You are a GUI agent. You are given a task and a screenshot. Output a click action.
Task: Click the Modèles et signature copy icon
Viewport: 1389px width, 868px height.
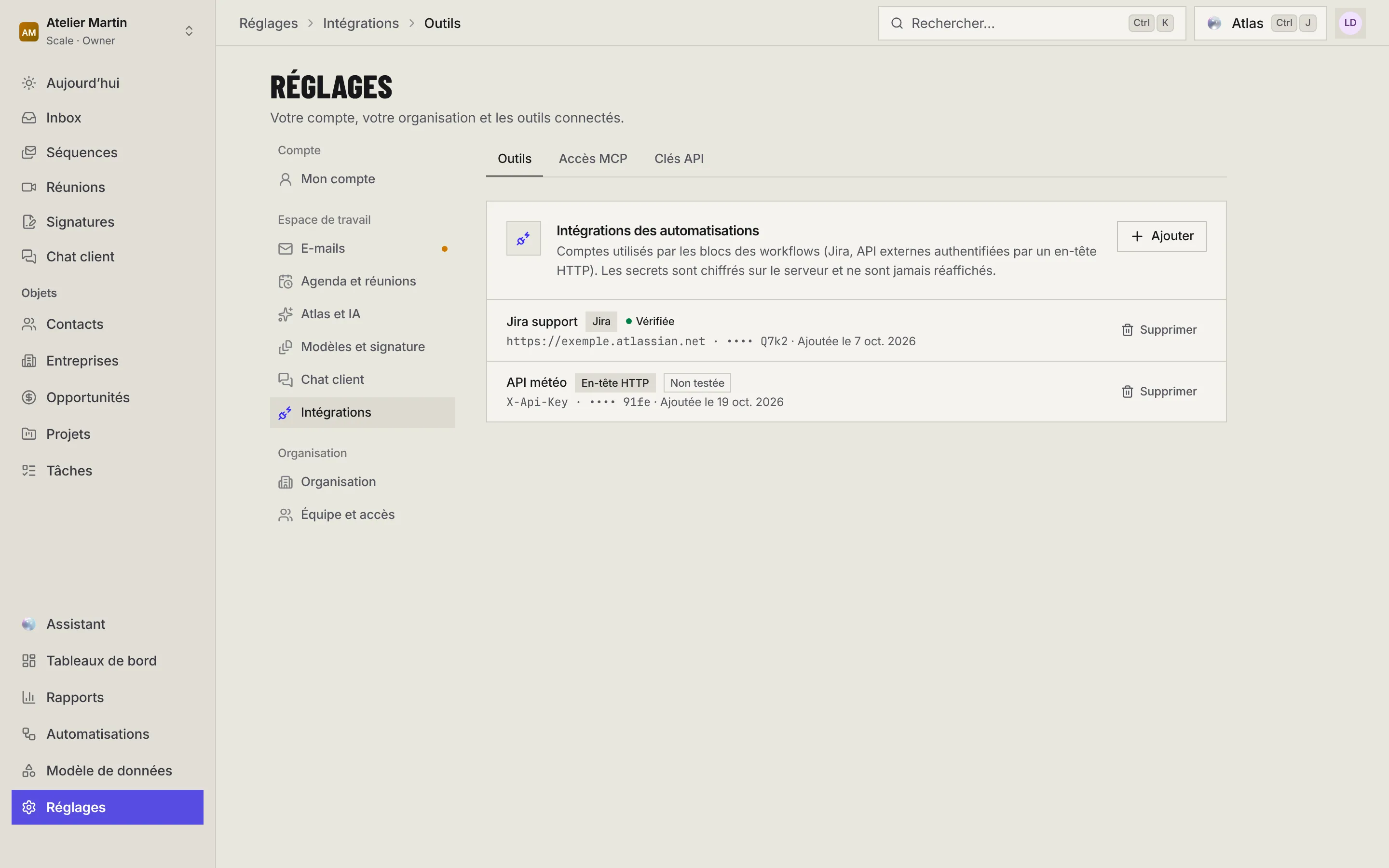(285, 347)
